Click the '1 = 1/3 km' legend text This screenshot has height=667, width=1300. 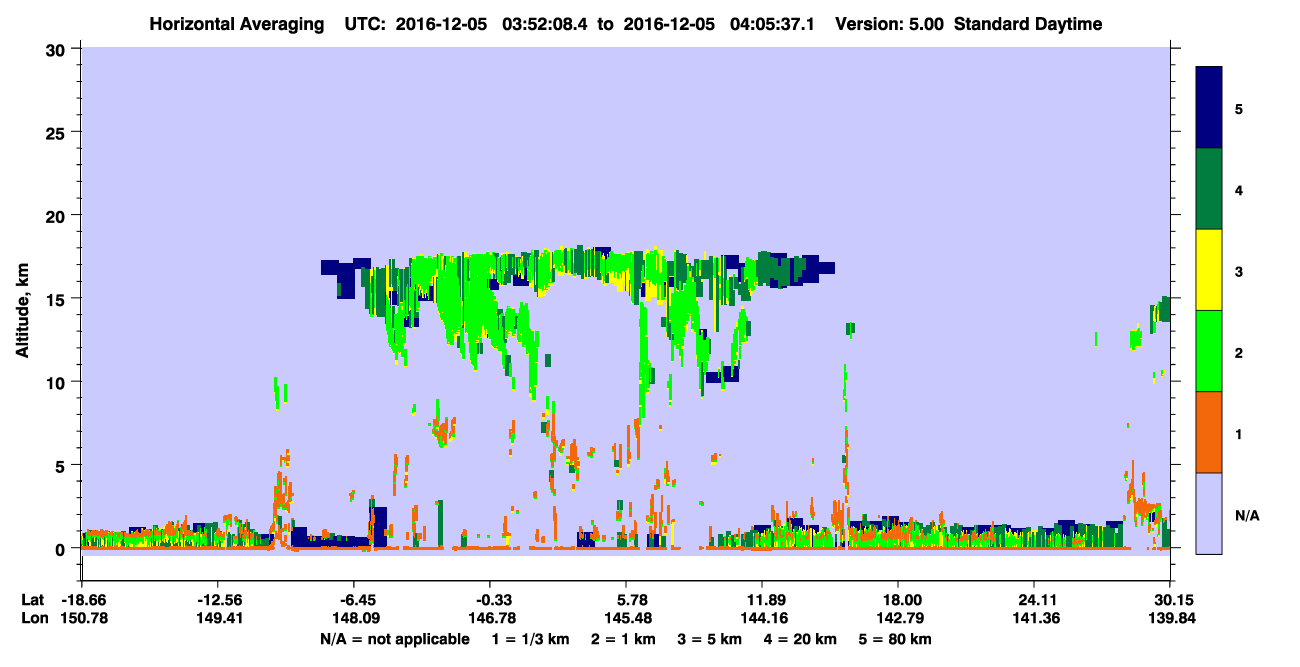pyautogui.click(x=531, y=639)
